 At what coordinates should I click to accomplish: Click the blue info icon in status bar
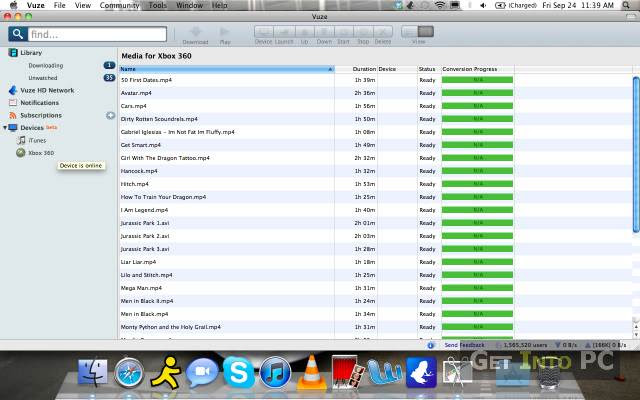[x=431, y=345]
